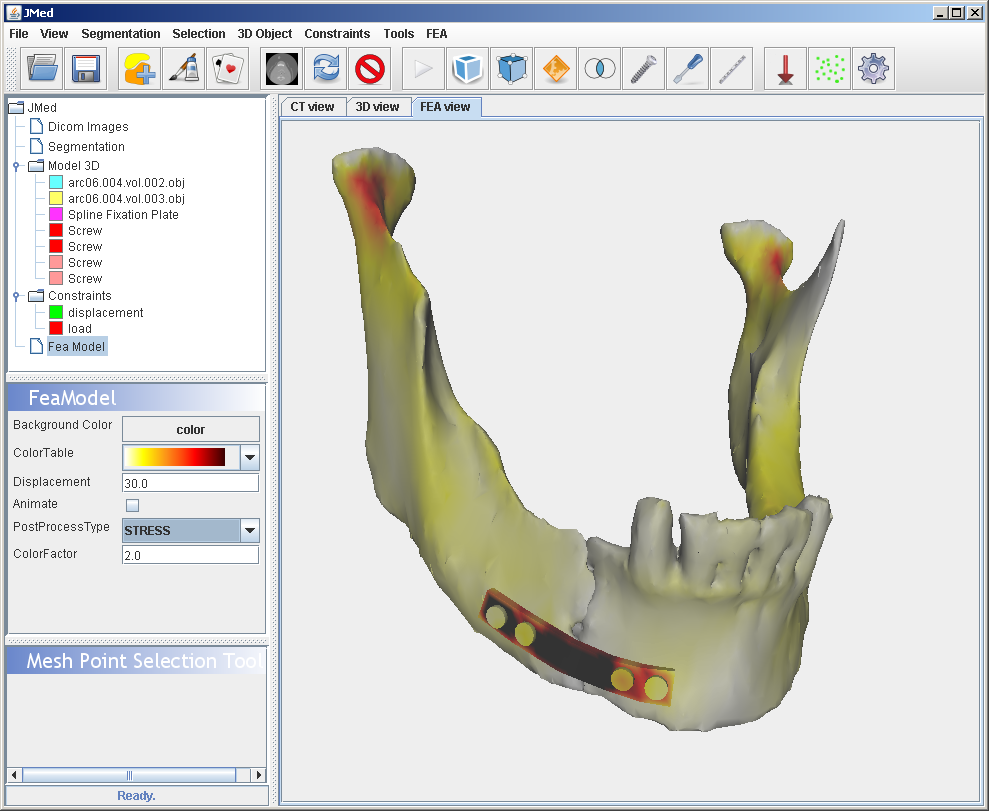Click the overlapping circles boolean icon
Screen dimensions: 989x811
[600, 69]
